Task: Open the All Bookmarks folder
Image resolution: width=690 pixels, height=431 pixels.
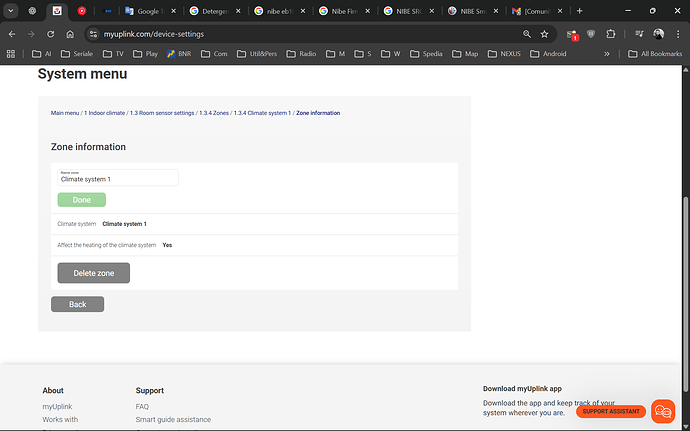Action: pyautogui.click(x=654, y=54)
